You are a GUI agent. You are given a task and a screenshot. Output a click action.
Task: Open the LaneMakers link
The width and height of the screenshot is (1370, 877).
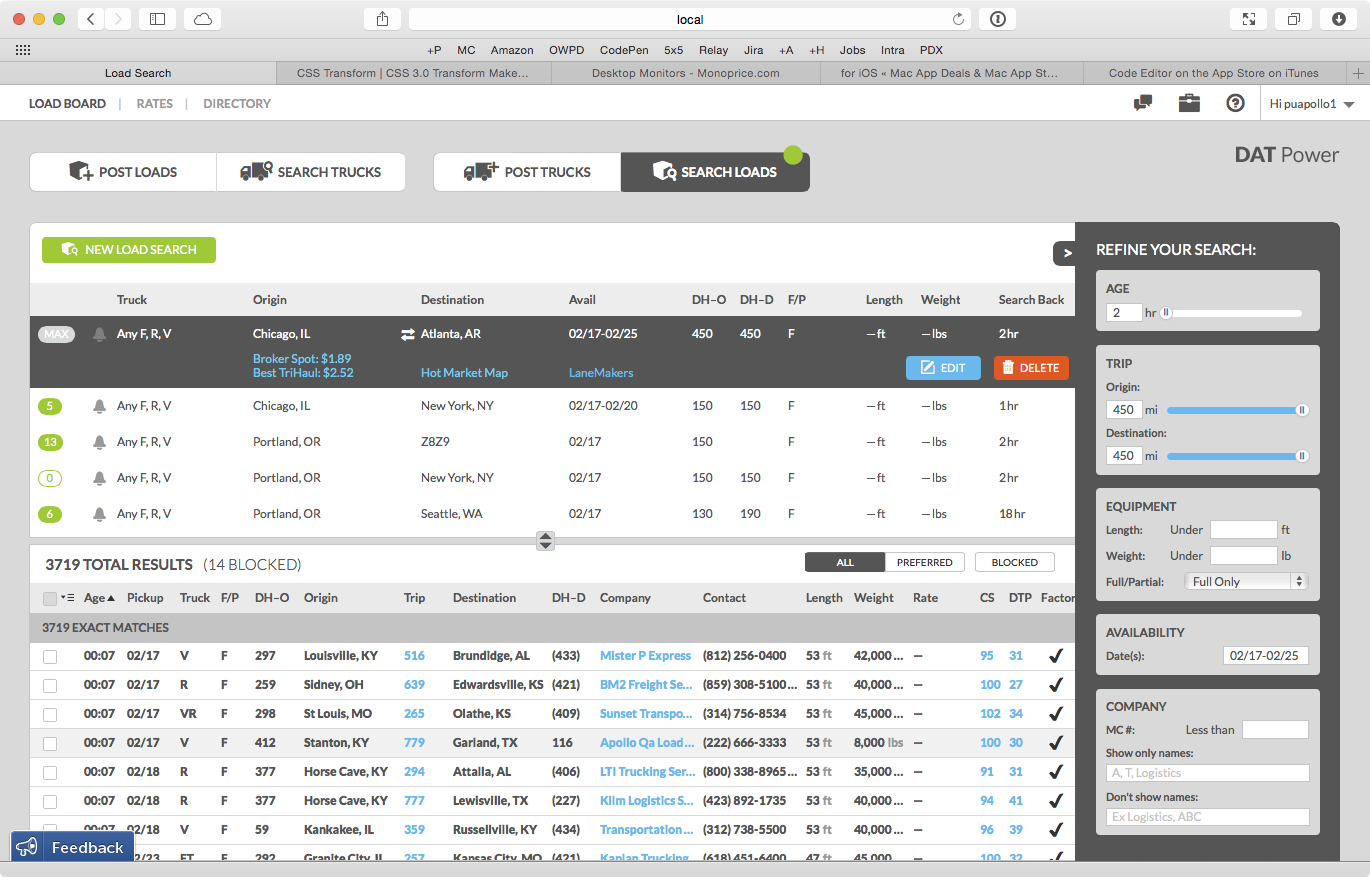pyautogui.click(x=601, y=373)
